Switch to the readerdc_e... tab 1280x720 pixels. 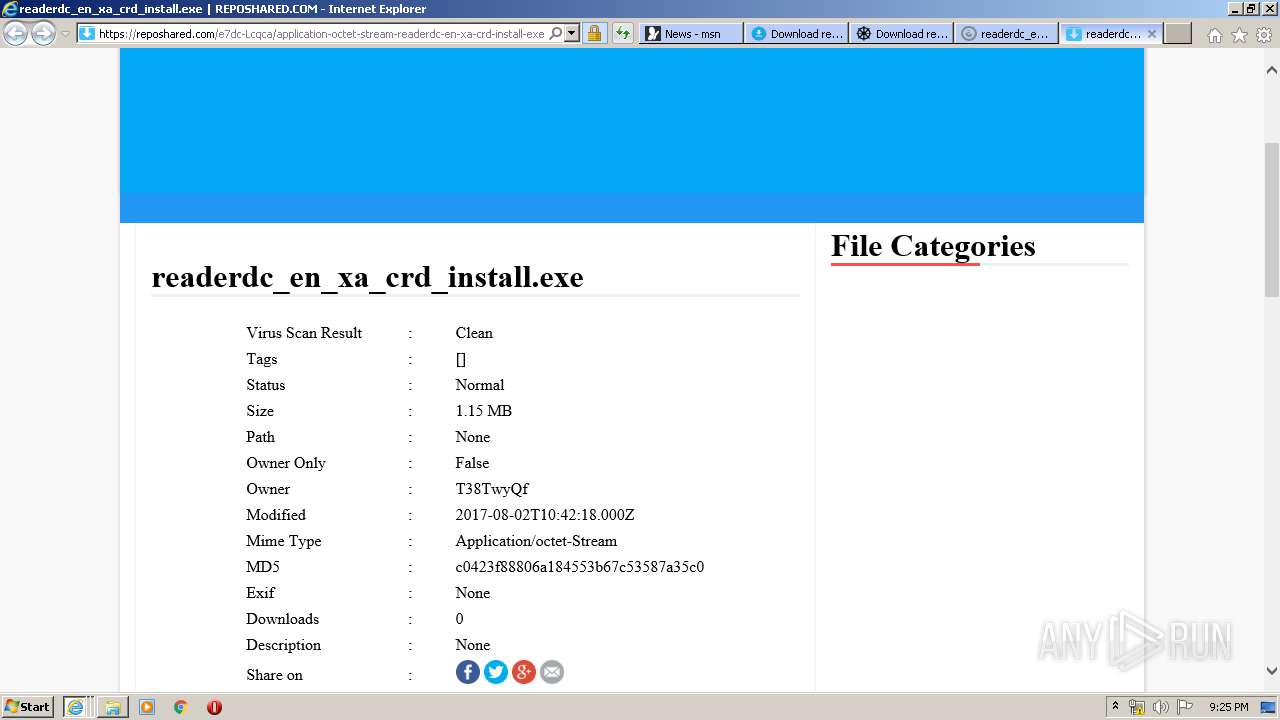coord(1006,33)
